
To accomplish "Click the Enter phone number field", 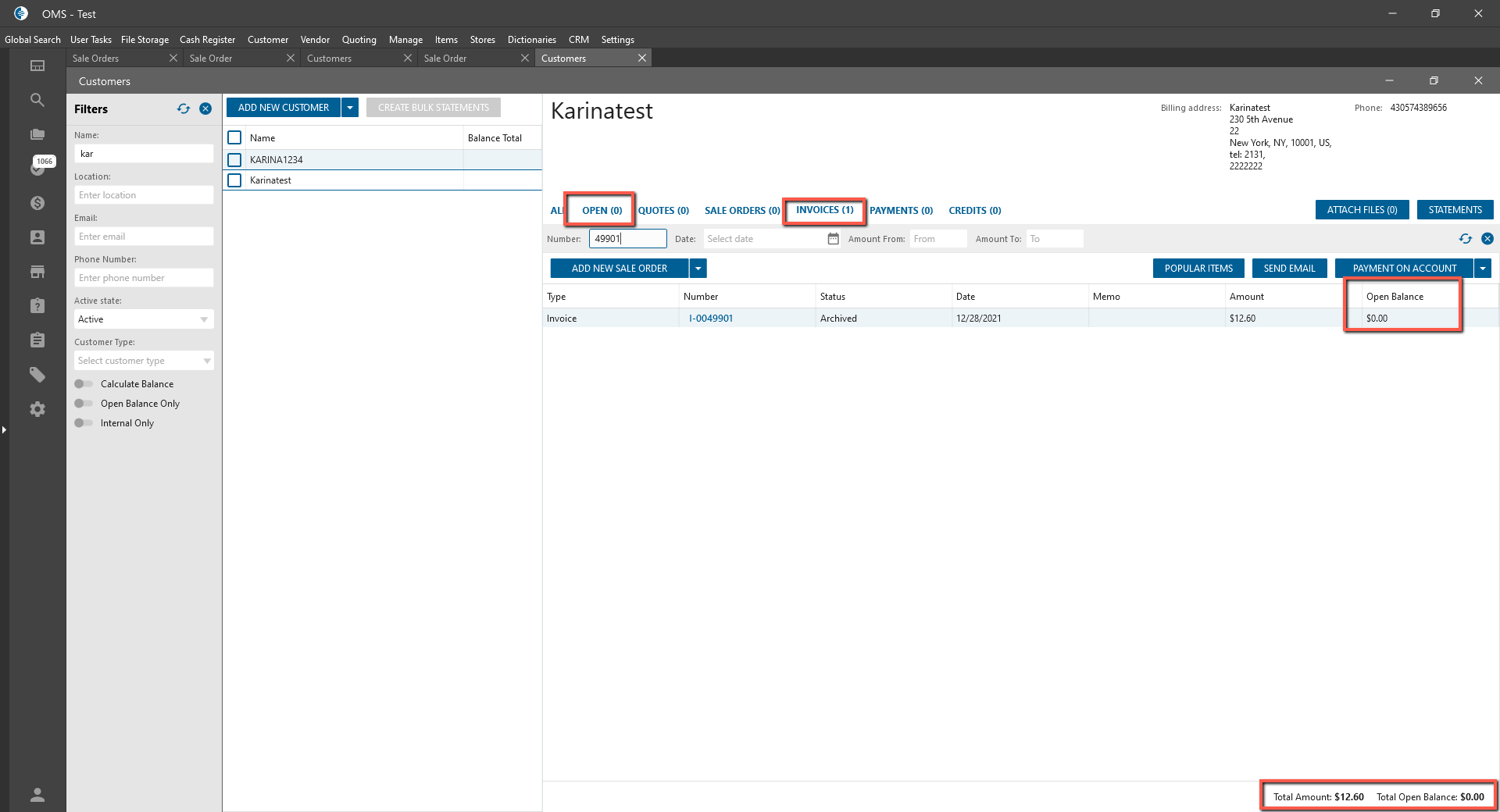I will point(144,278).
